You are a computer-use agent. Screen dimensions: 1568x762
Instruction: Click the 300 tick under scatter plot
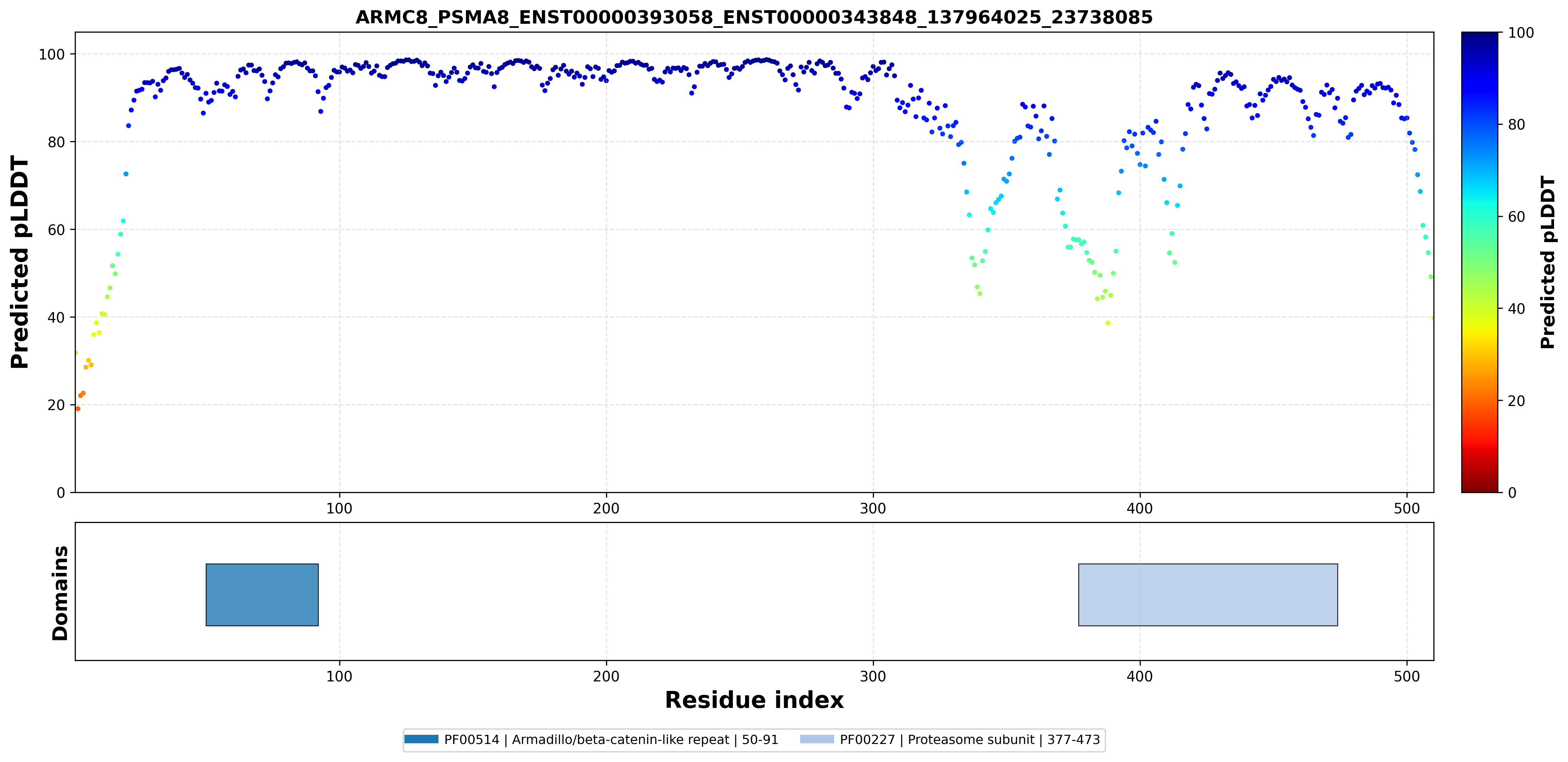tap(873, 509)
